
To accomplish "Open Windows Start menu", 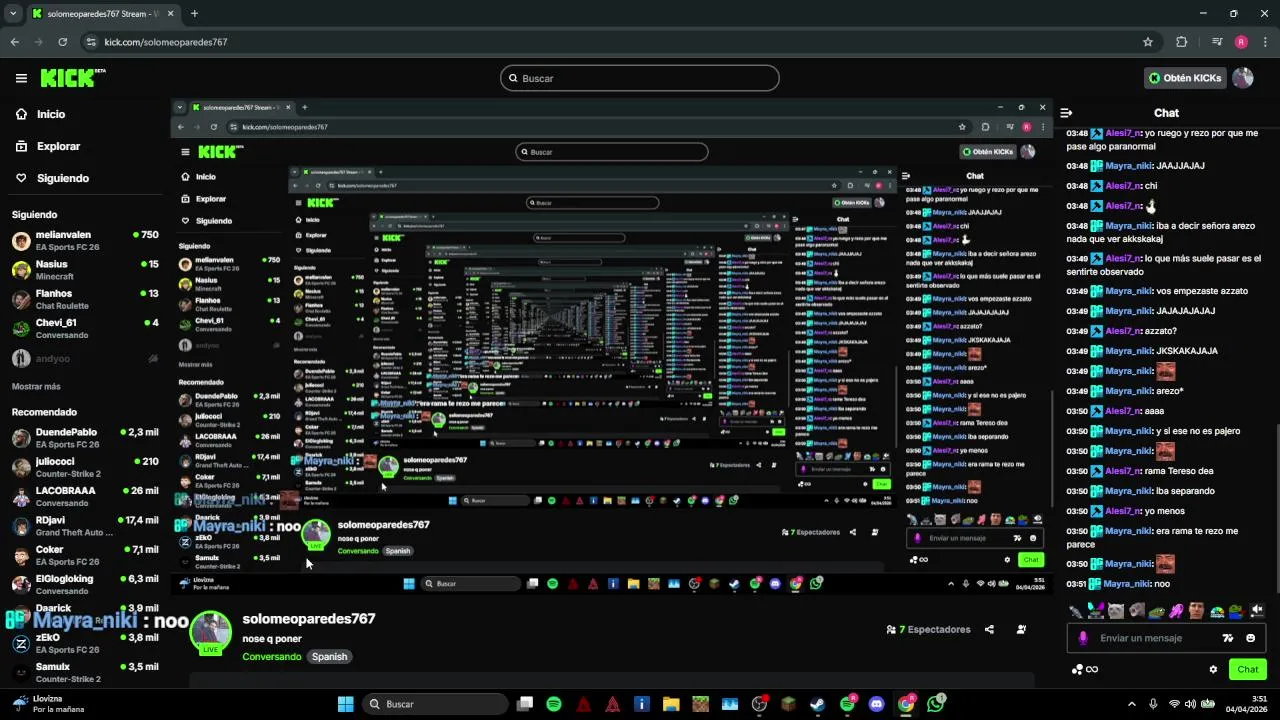I will coord(346,704).
